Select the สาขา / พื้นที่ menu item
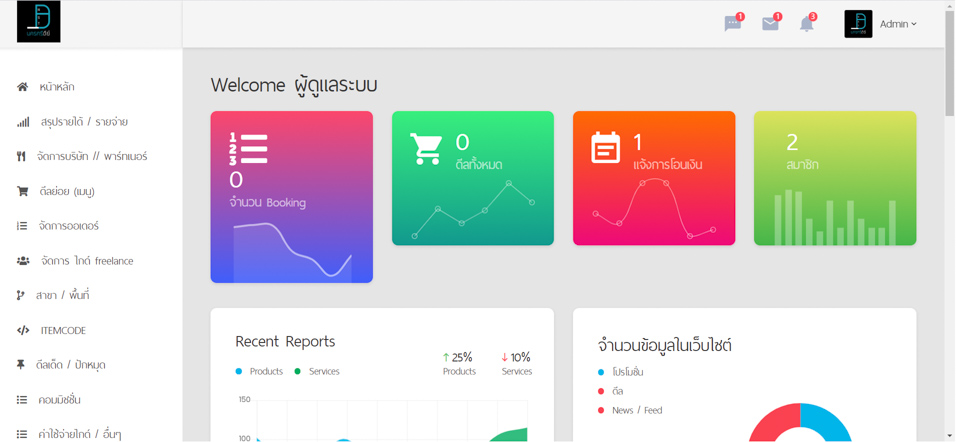The height and width of the screenshot is (442, 956). click(63, 295)
